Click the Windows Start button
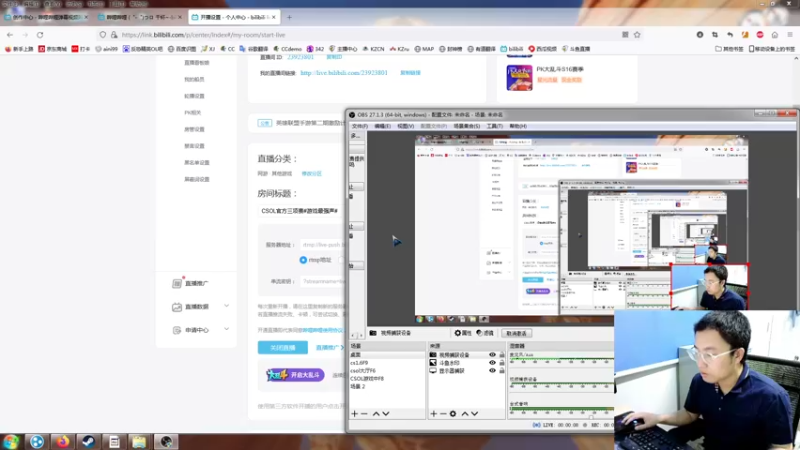The width and height of the screenshot is (800, 450). click(11, 441)
